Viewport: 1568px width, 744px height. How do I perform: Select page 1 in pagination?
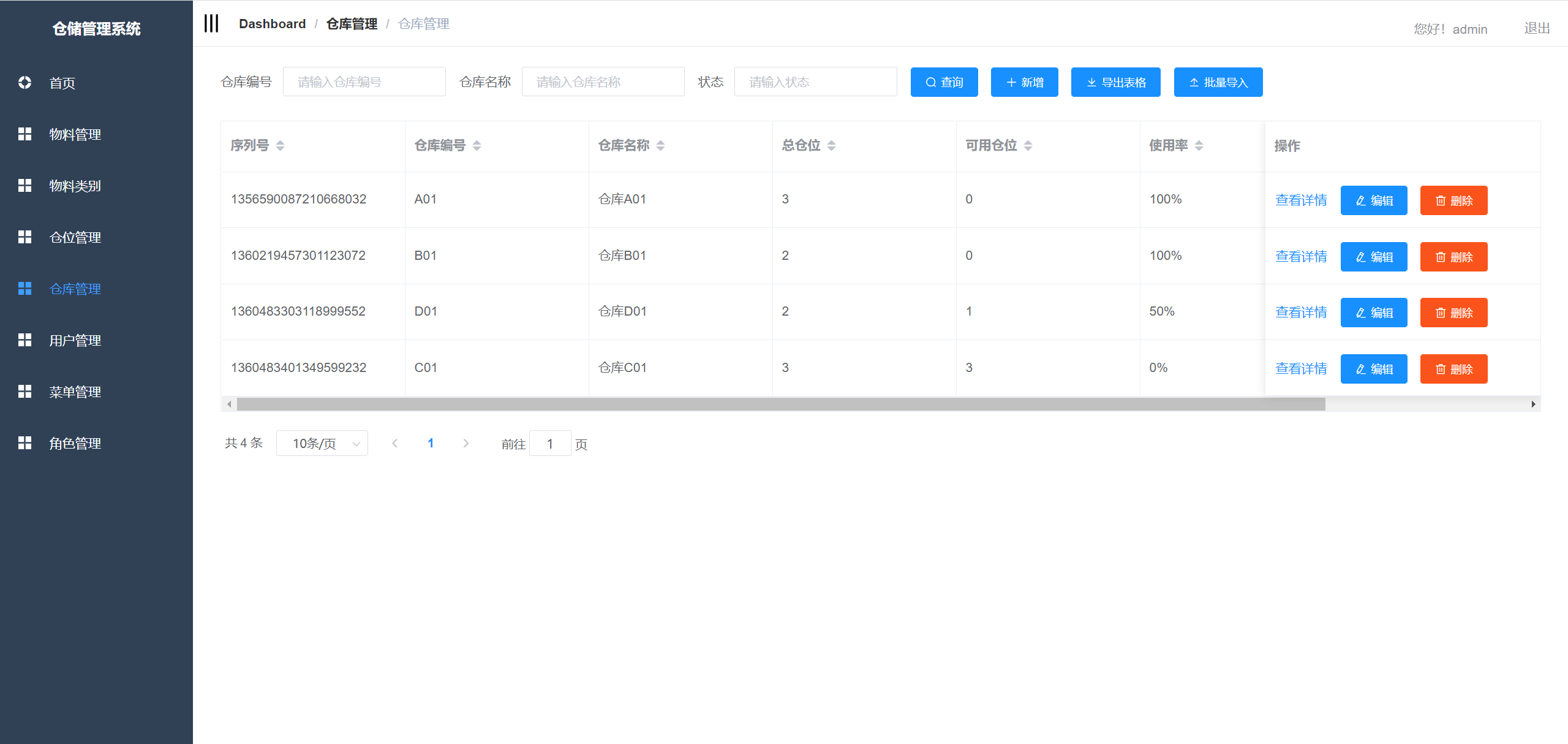click(x=431, y=443)
